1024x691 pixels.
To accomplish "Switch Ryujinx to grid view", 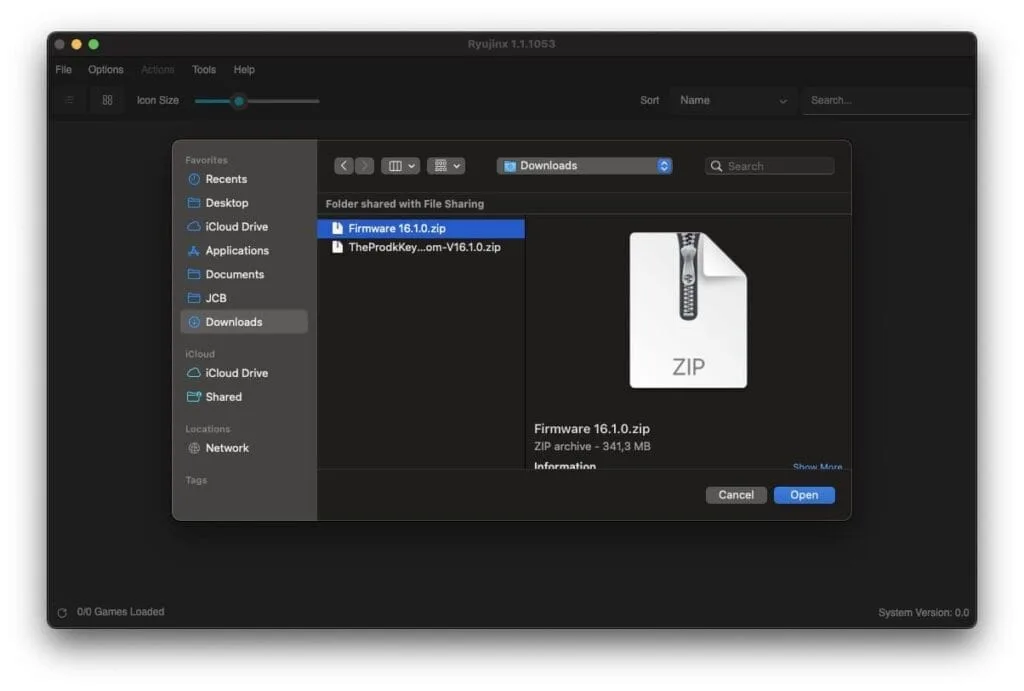I will click(x=107, y=100).
